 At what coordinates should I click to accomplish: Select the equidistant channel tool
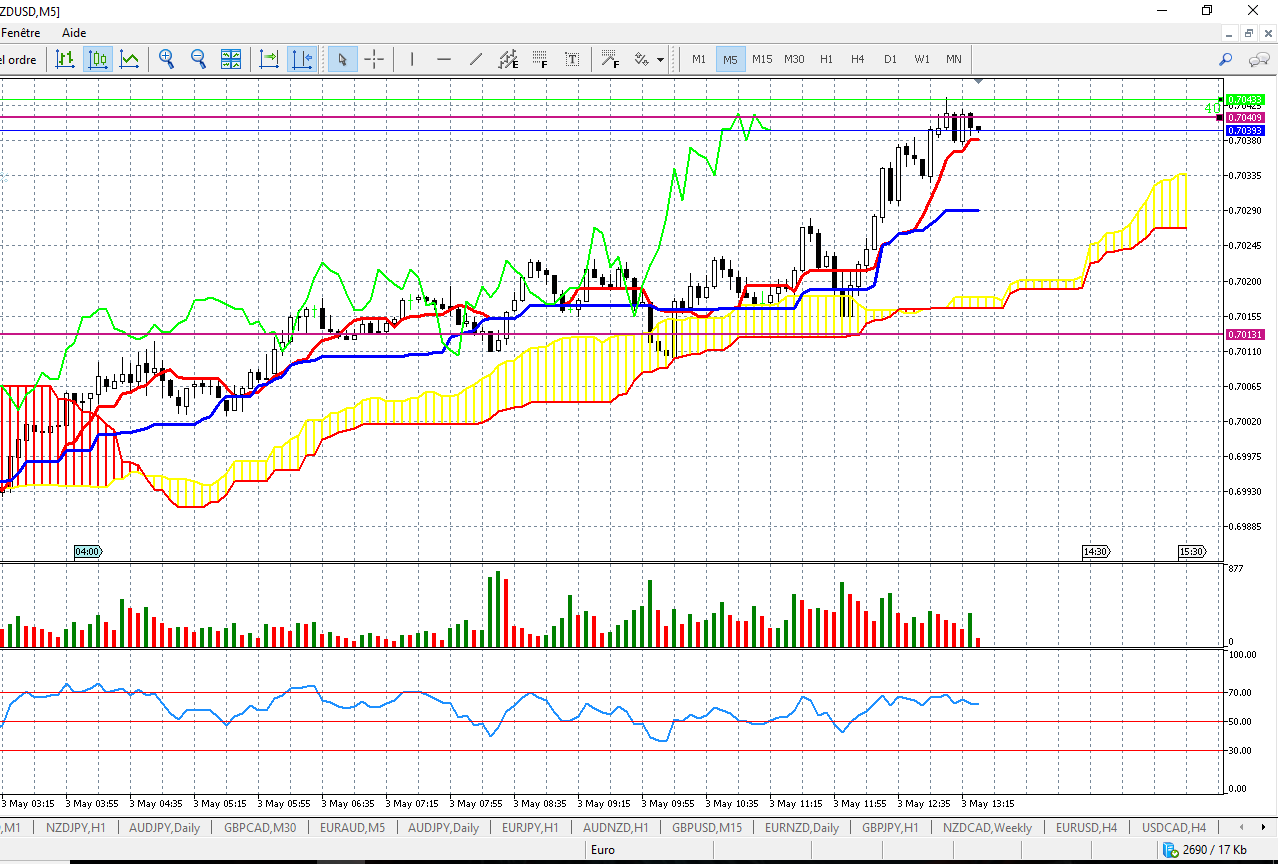(508, 59)
